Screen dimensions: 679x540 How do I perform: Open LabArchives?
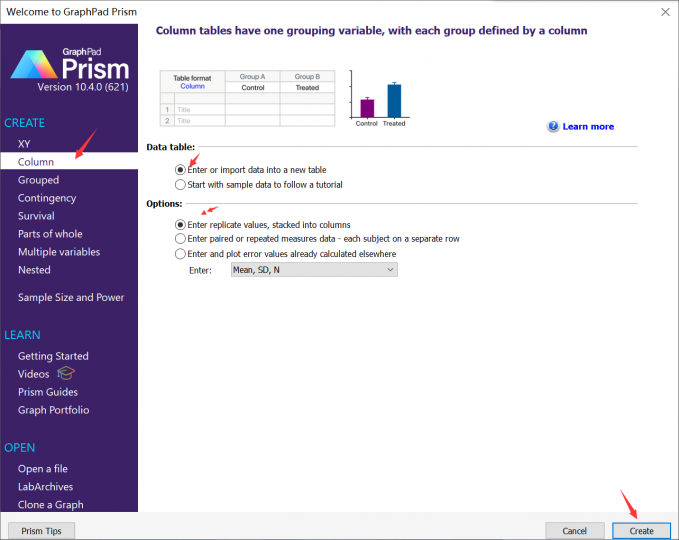[45, 487]
